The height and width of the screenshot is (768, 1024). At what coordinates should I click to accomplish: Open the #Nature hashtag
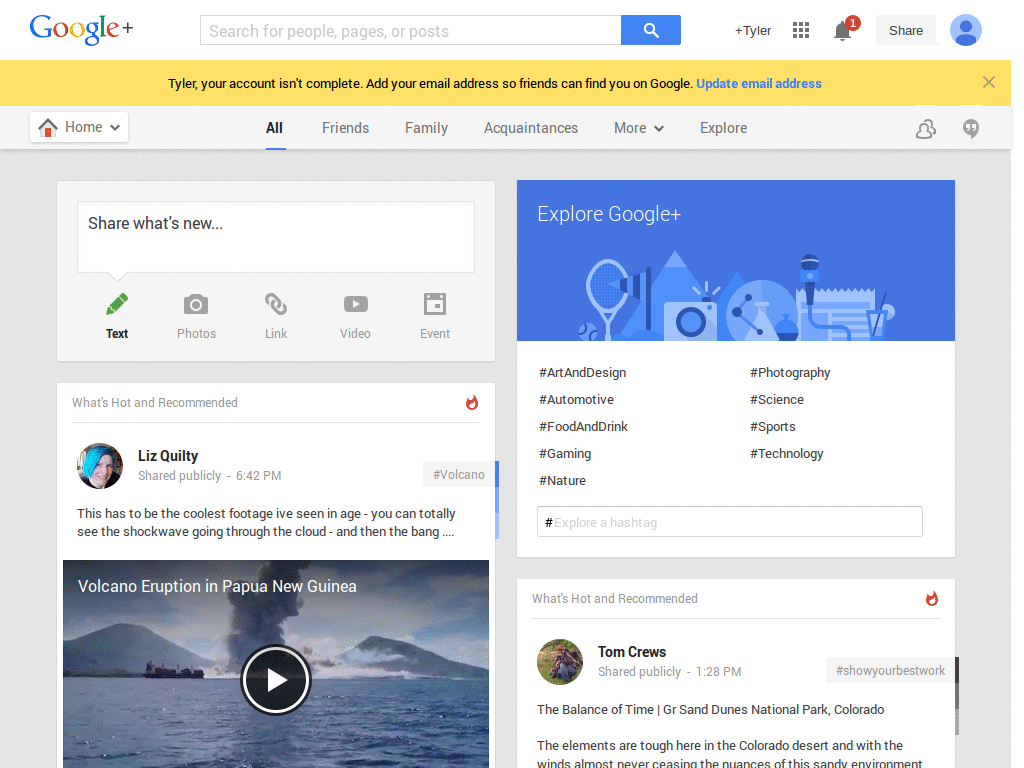coord(562,481)
